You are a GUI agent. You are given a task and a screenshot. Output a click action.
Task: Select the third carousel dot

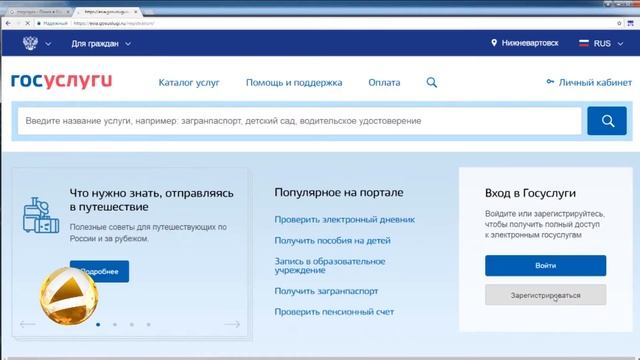coord(132,324)
